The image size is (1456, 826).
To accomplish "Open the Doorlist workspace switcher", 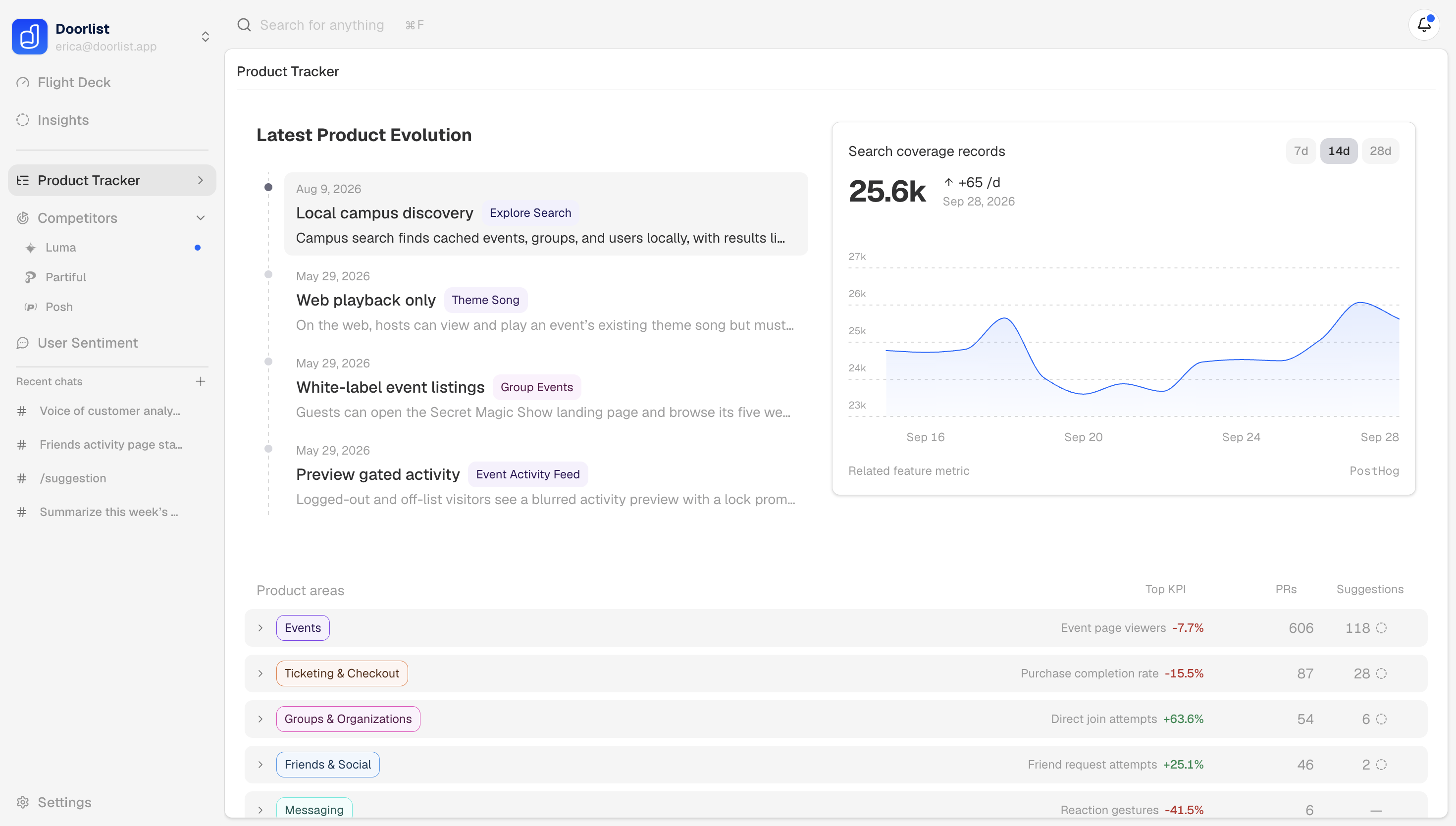I will pos(206,37).
